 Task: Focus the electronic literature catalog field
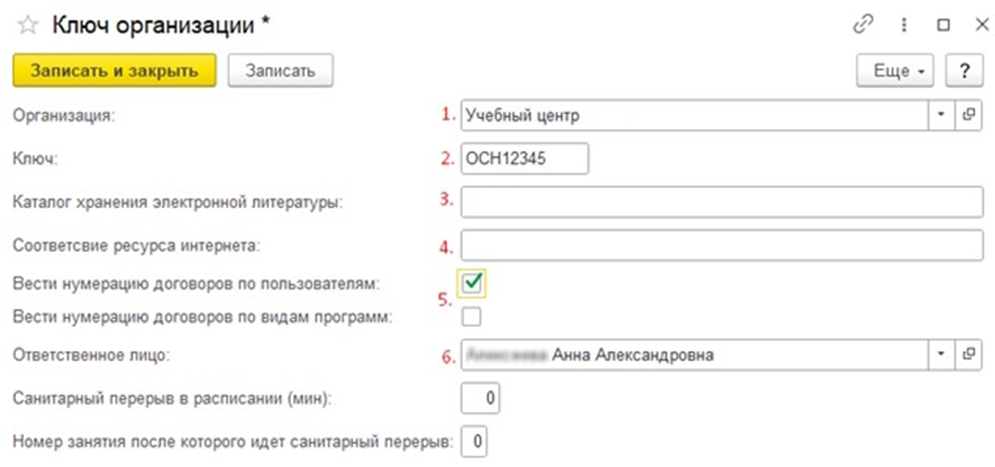[722, 201]
